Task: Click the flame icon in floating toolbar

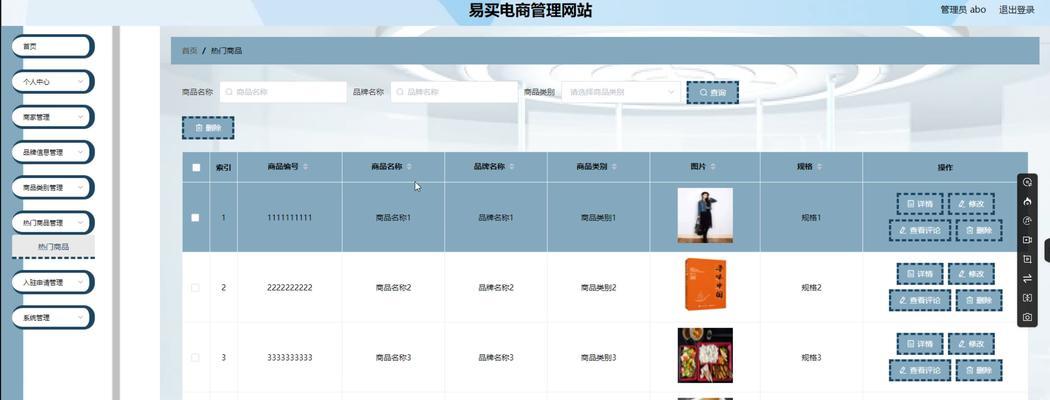Action: [x=1027, y=201]
